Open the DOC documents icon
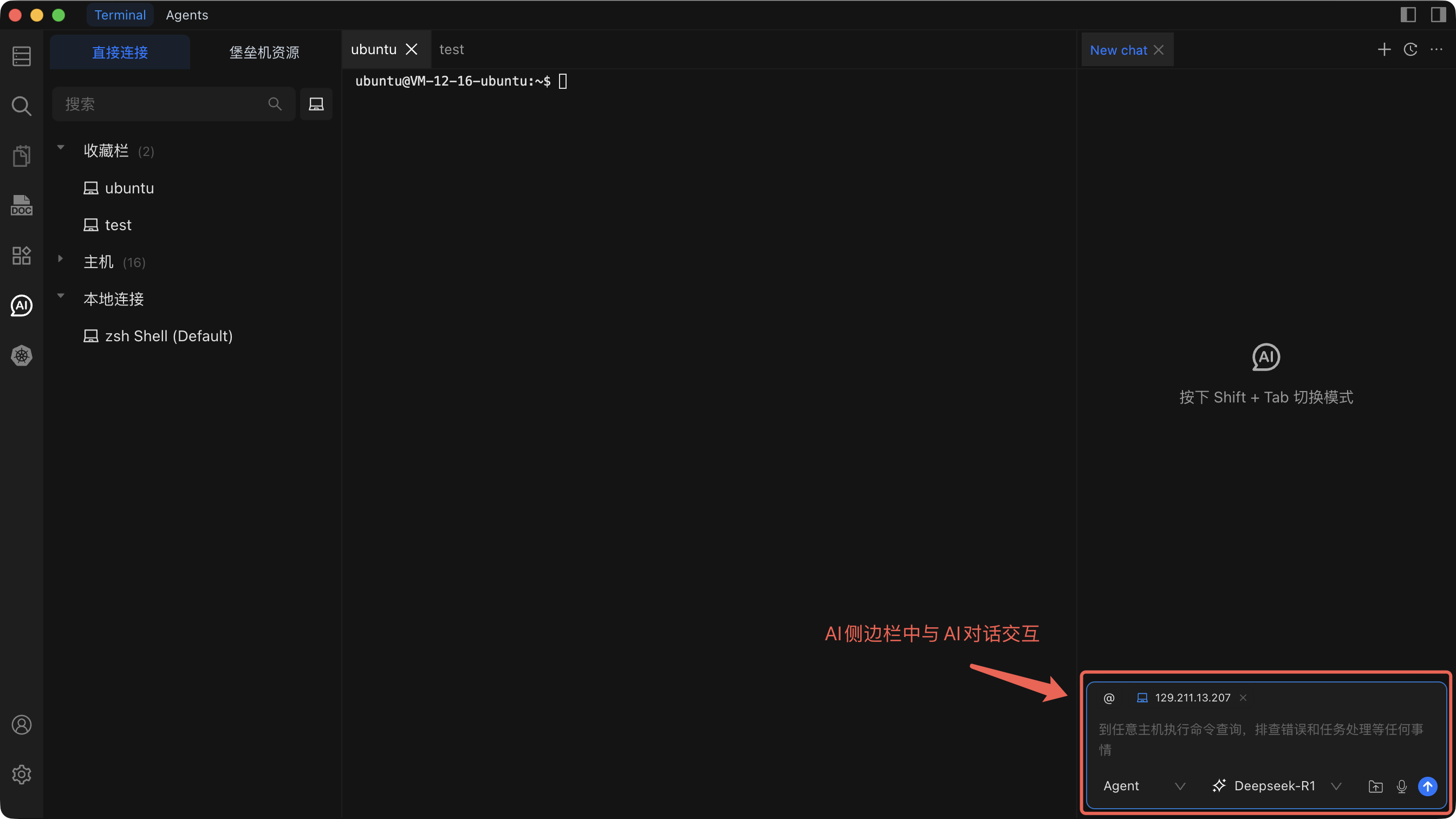The height and width of the screenshot is (819, 1456). (x=22, y=205)
